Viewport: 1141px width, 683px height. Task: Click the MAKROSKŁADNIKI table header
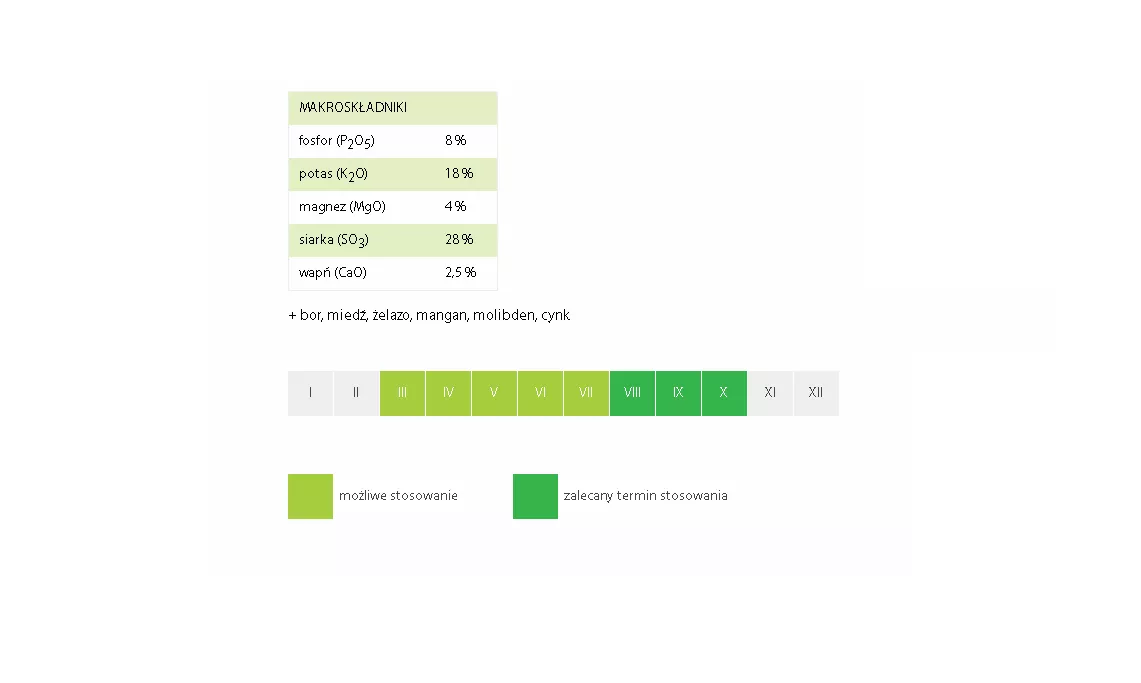click(x=392, y=108)
